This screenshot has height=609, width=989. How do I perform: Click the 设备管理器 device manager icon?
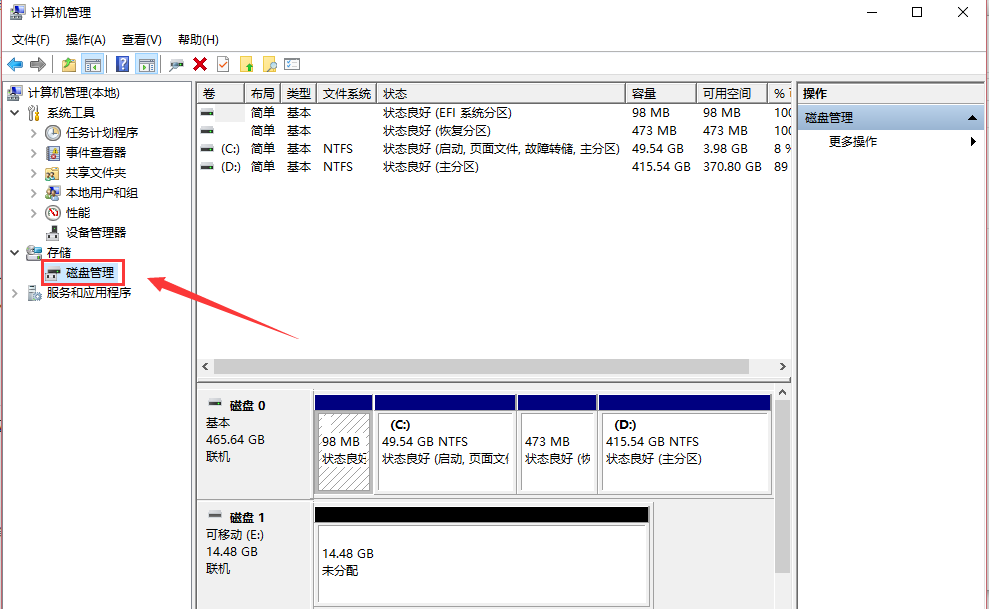[52, 232]
